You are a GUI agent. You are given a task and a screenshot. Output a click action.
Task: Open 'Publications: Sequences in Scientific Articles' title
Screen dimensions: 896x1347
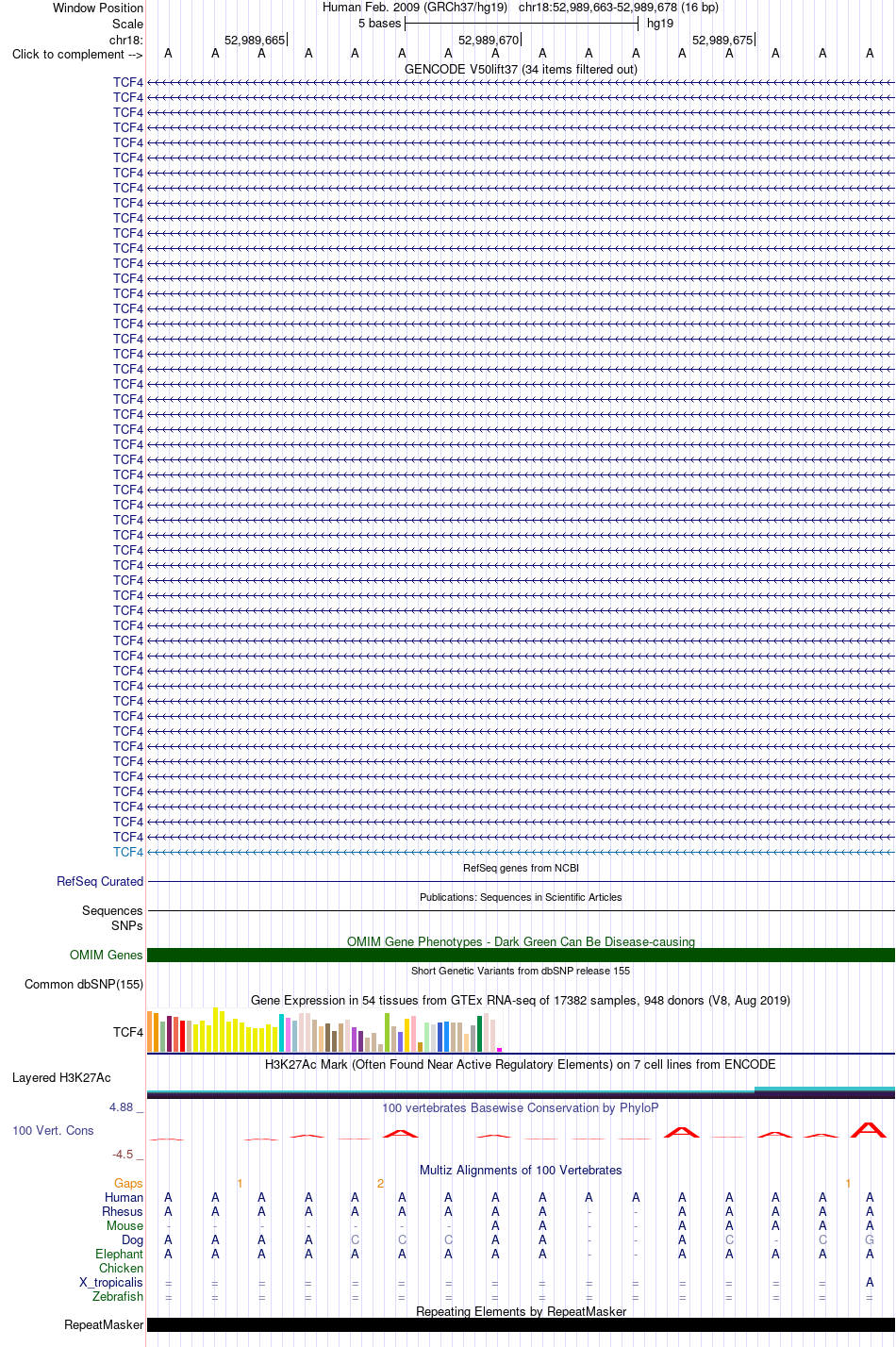(521, 897)
